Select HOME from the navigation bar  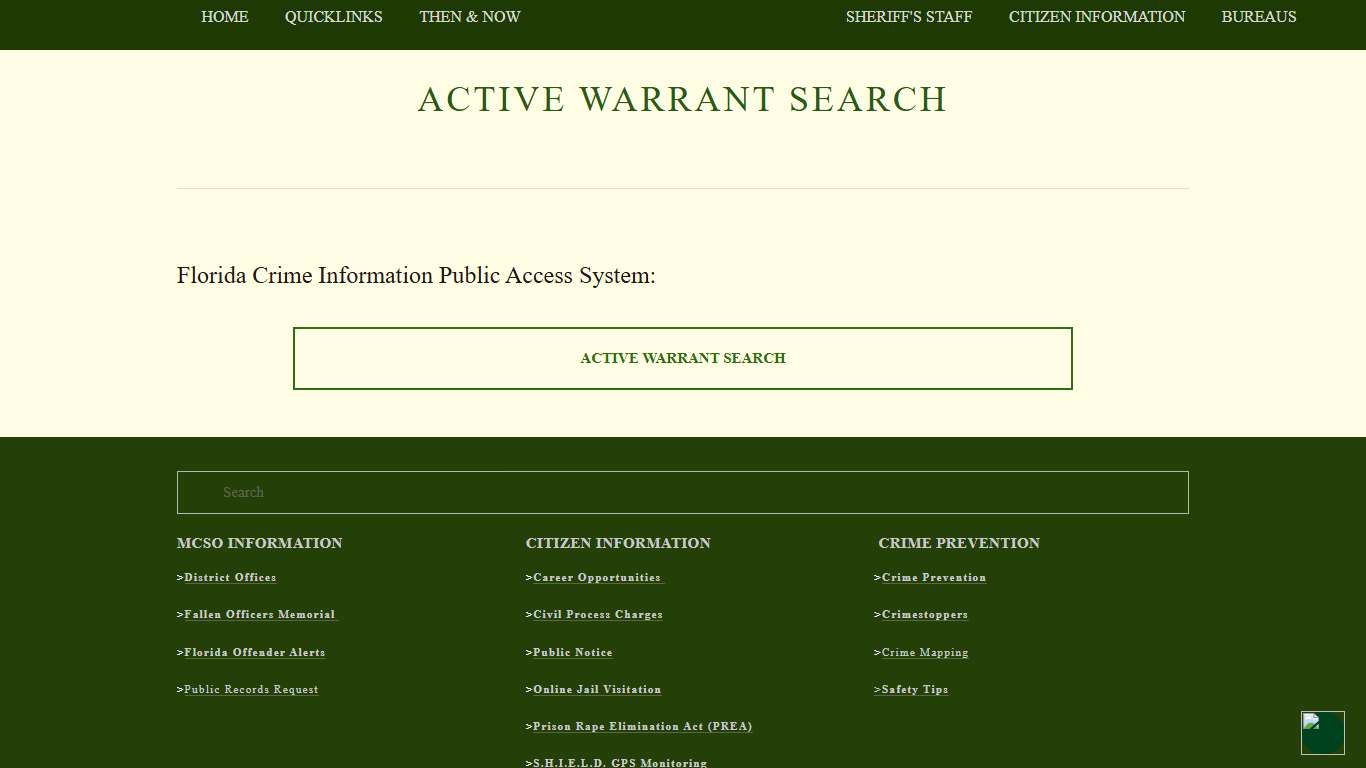pos(224,17)
